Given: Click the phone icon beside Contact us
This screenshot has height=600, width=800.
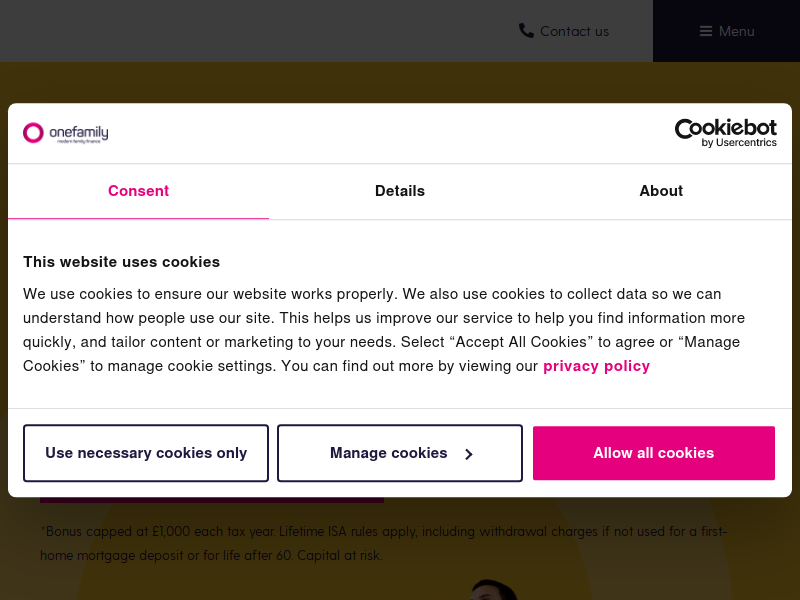Looking at the screenshot, I should coord(526,31).
